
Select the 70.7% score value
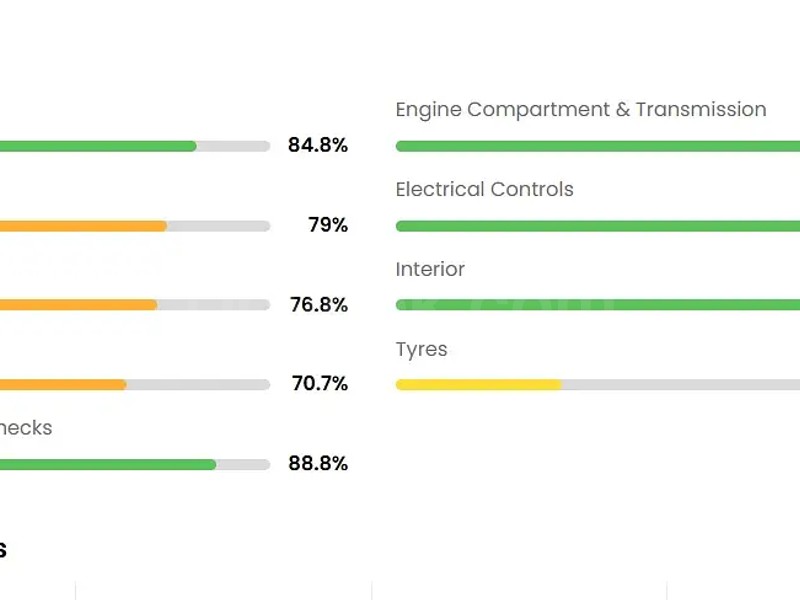pyautogui.click(x=320, y=384)
